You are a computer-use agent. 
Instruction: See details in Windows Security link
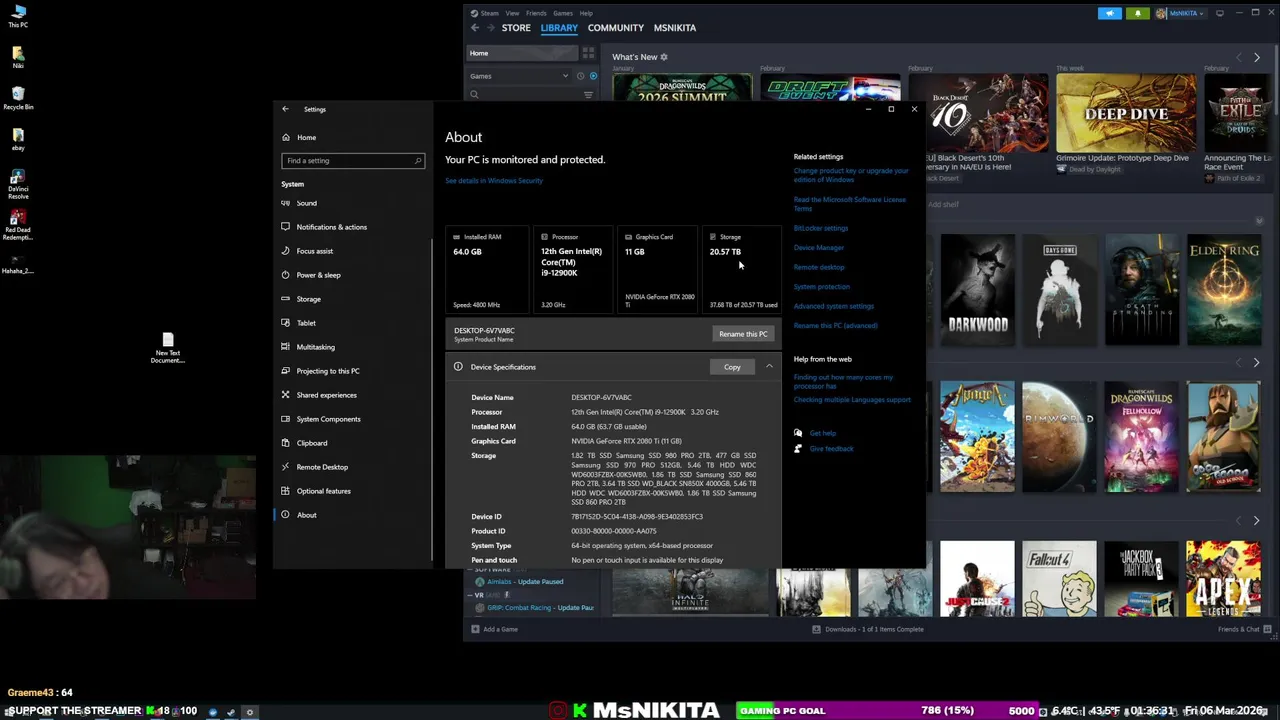(x=494, y=181)
